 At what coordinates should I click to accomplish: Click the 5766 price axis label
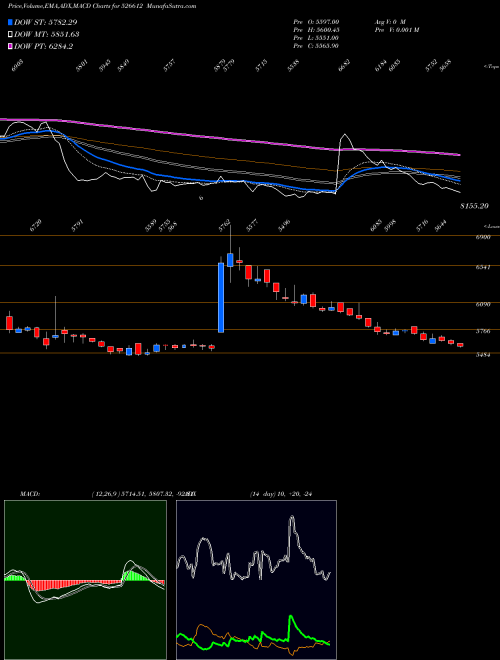click(482, 331)
